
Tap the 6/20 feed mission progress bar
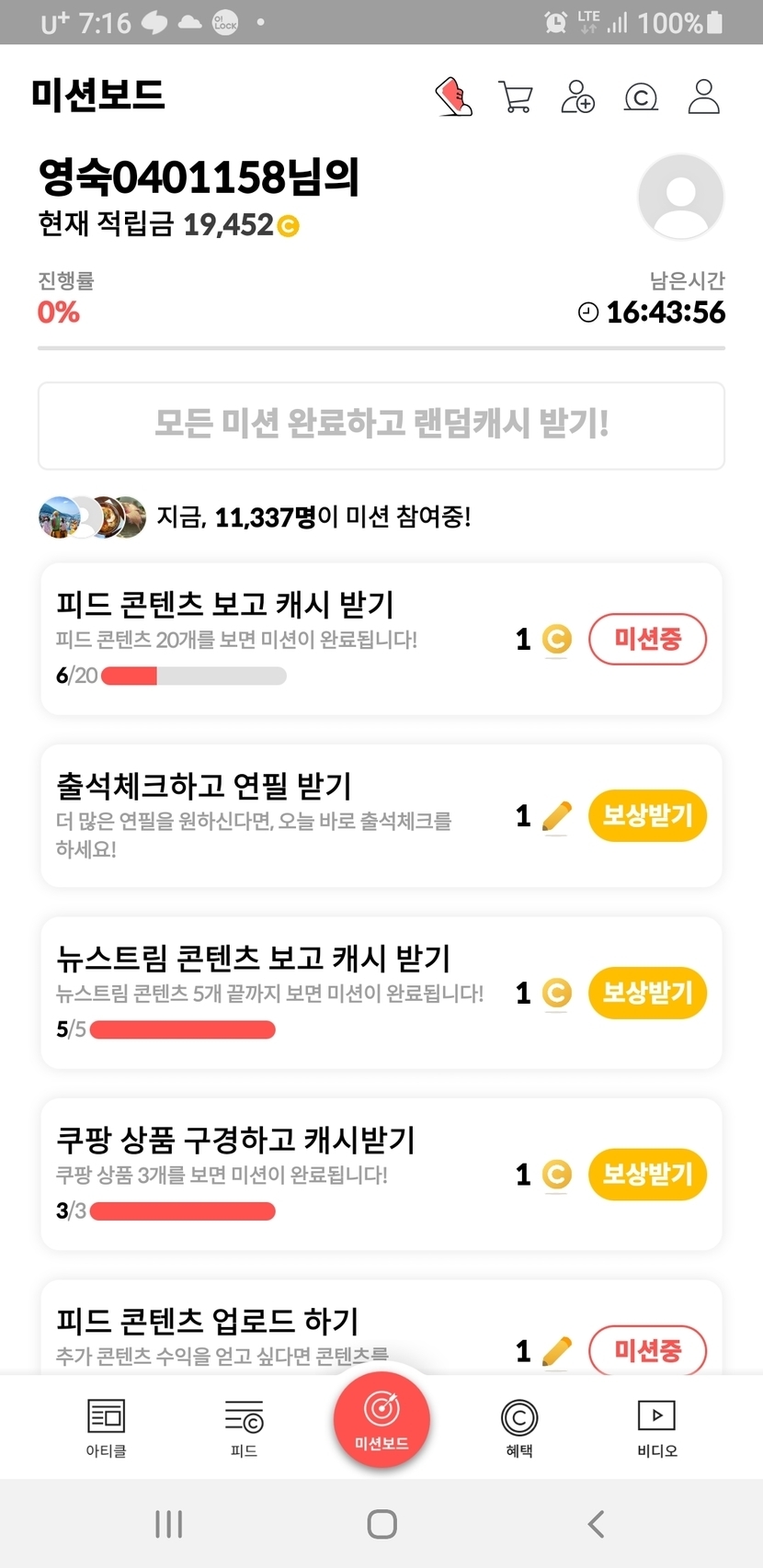click(x=193, y=676)
